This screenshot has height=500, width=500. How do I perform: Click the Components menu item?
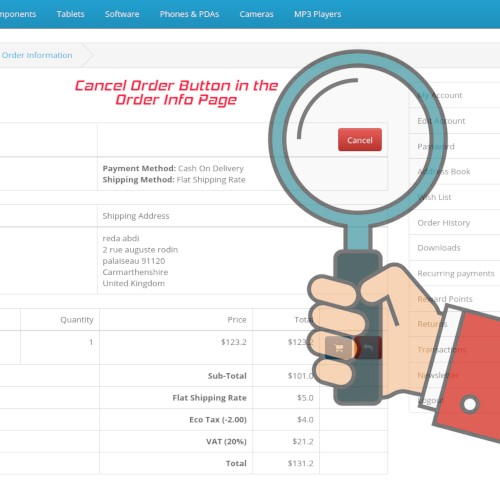[18, 14]
